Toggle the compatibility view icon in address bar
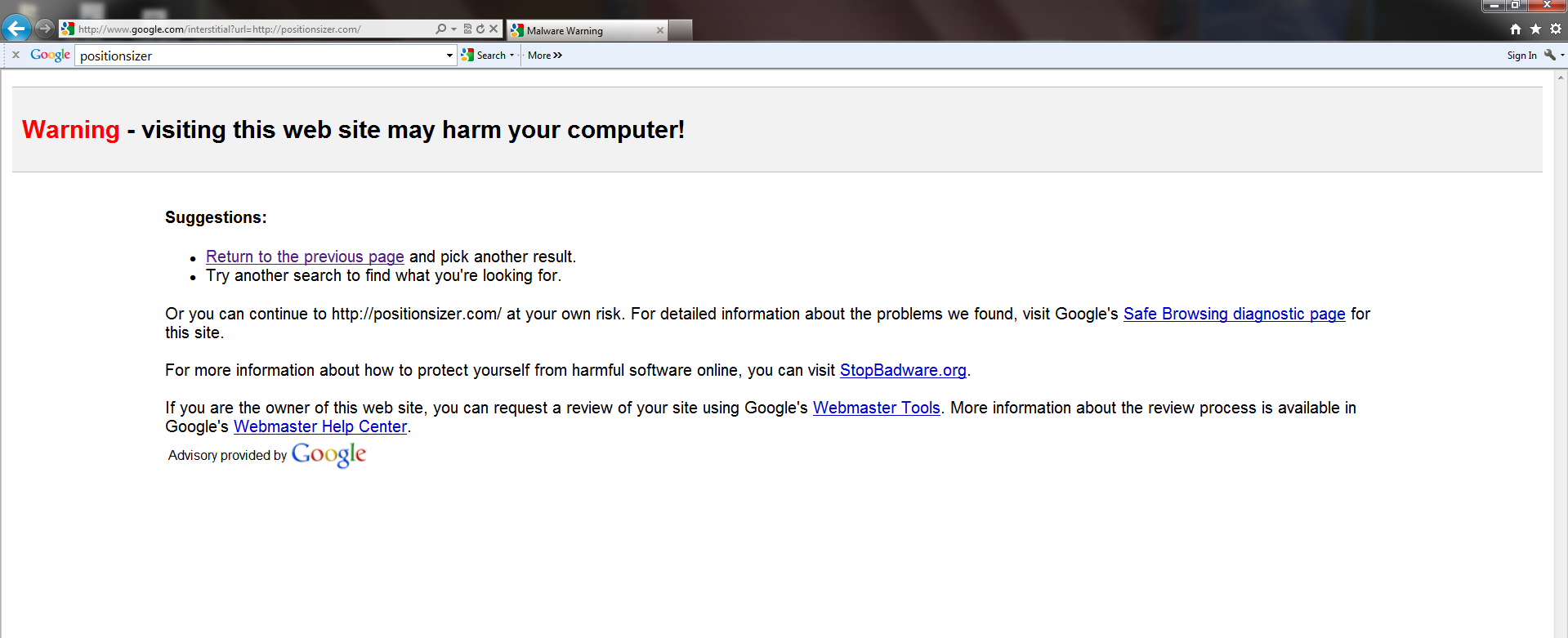1568x638 pixels. 468,29
